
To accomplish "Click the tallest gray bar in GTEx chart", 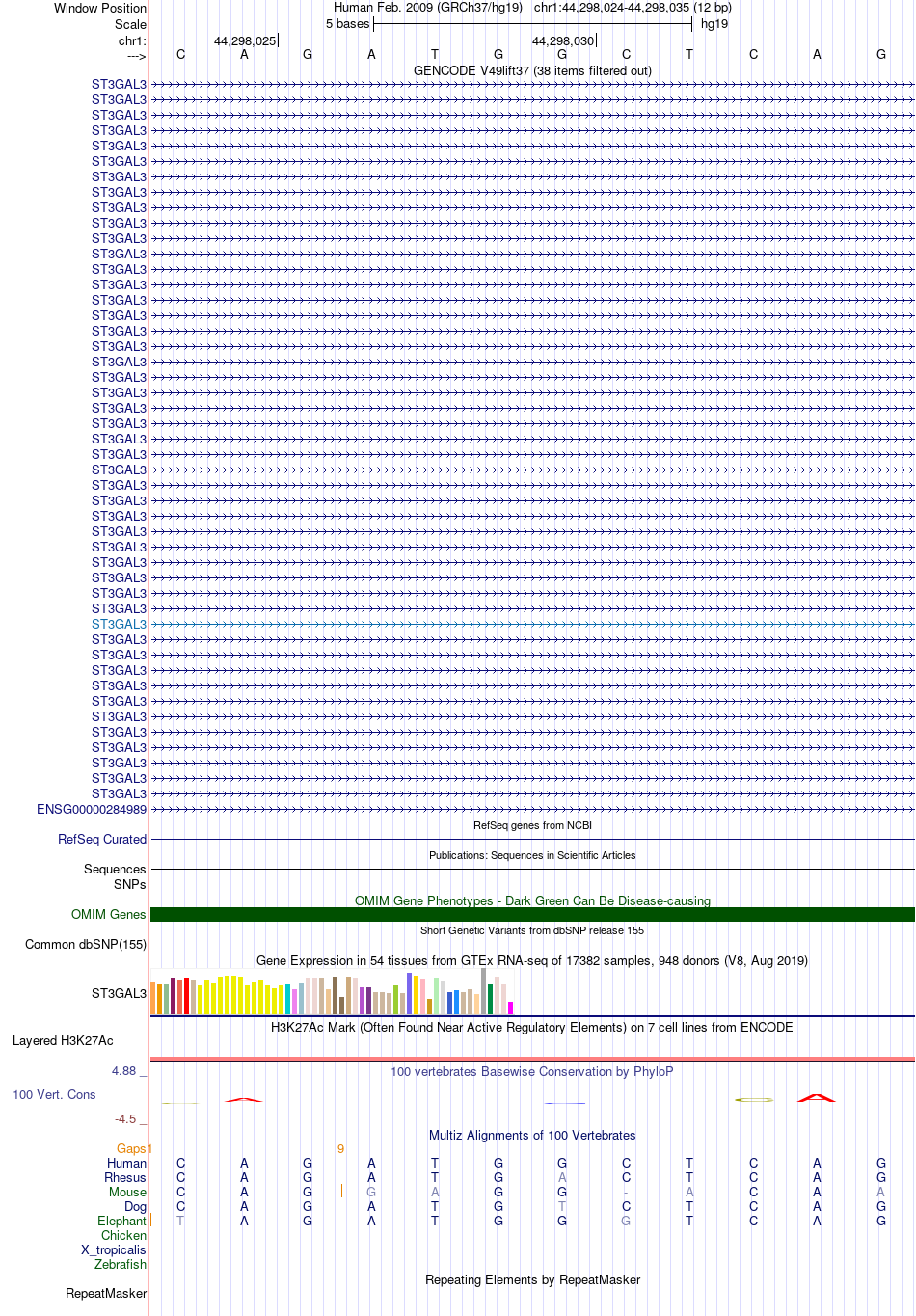I will click(x=484, y=991).
